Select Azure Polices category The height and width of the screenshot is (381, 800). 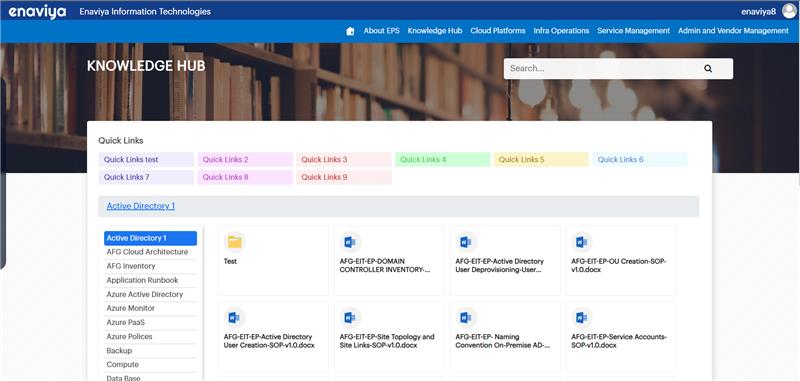(x=151, y=337)
